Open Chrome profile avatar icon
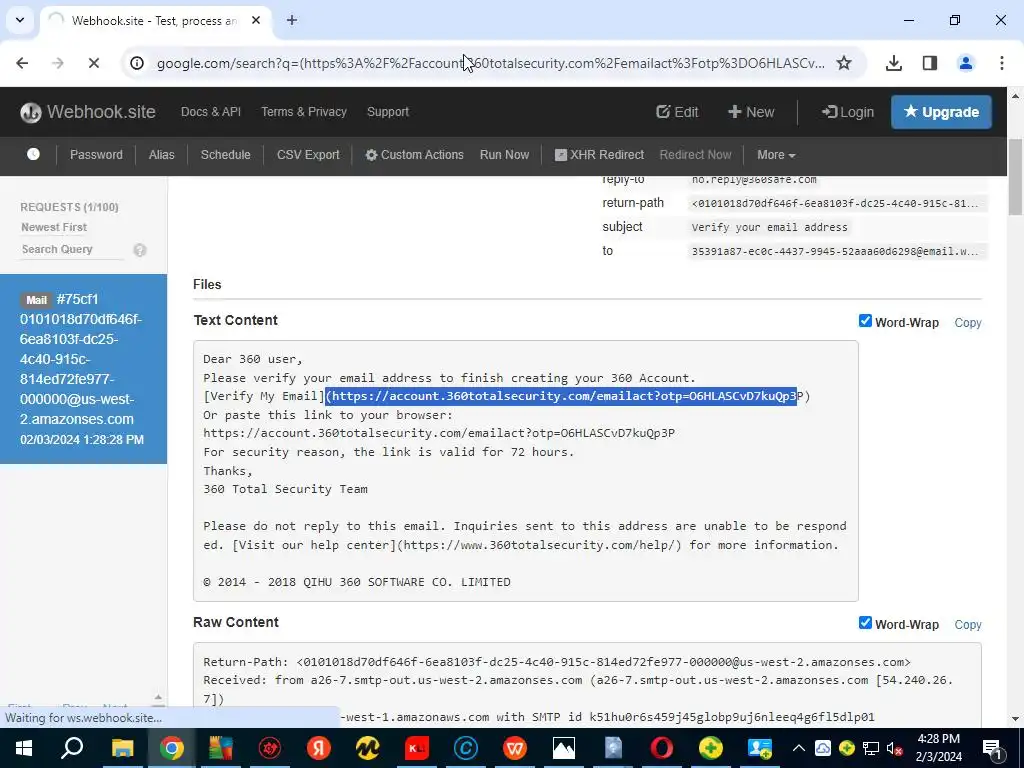 966,63
